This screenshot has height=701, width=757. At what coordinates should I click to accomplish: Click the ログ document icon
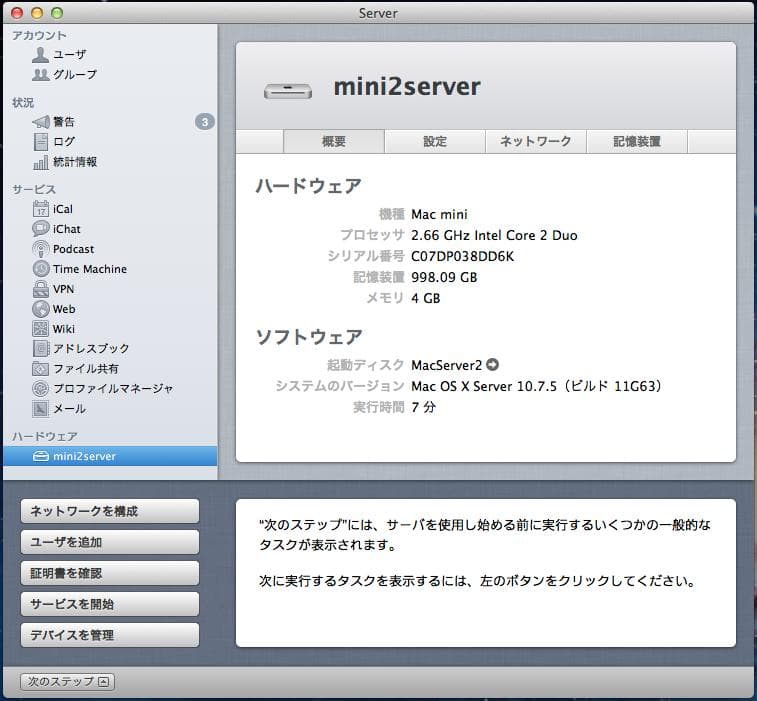tap(41, 142)
